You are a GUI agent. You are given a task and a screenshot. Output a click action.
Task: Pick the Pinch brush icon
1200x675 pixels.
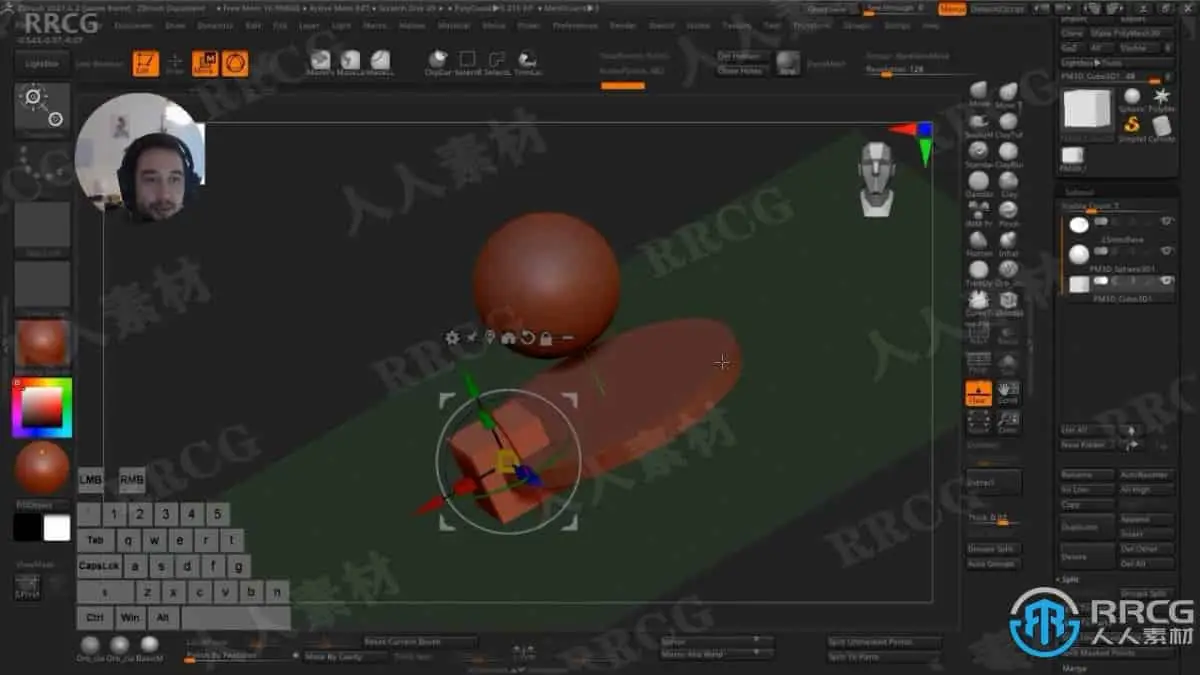coord(1008,211)
